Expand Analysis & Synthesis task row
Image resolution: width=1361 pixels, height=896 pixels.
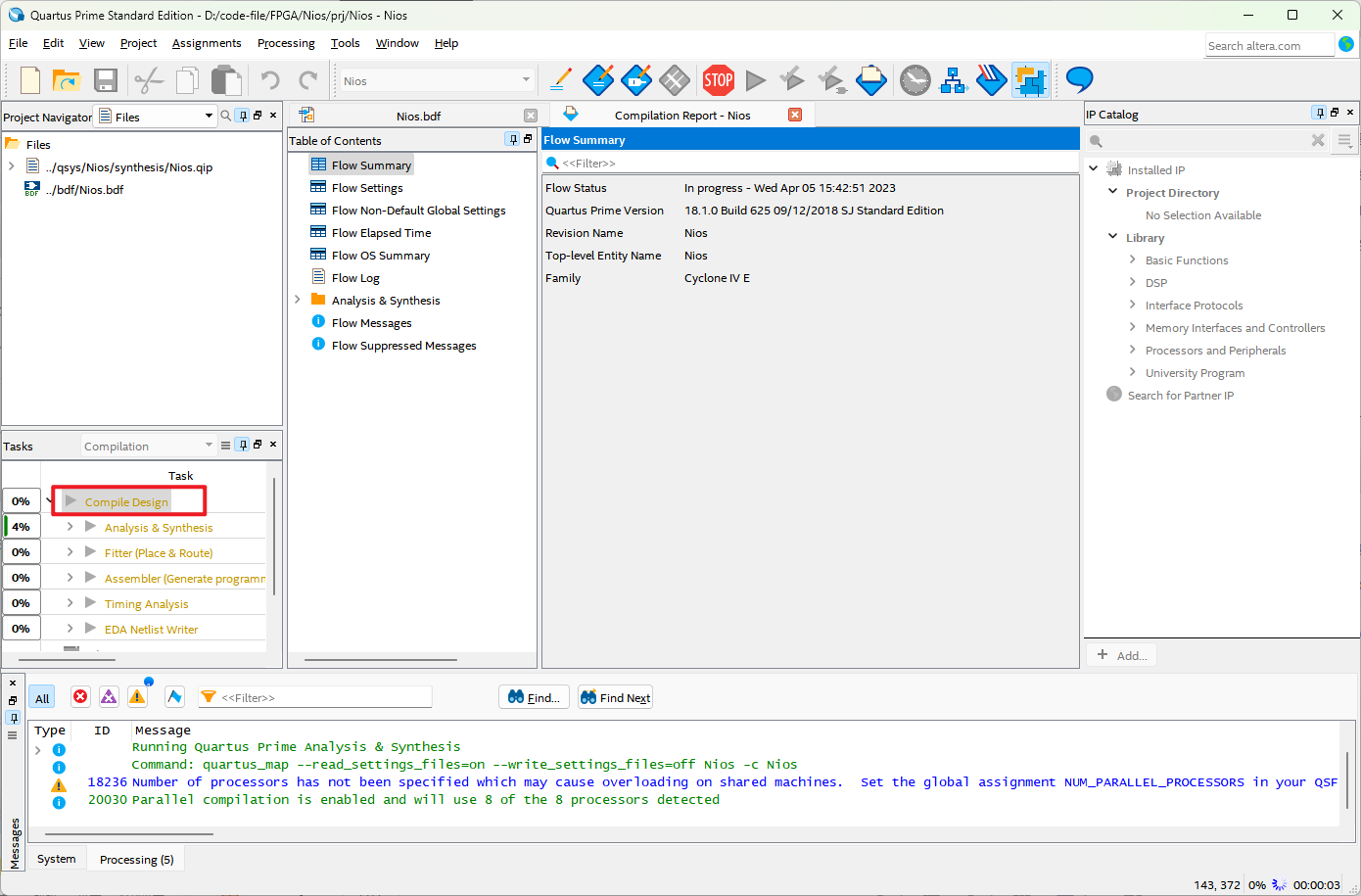pyautogui.click(x=70, y=527)
